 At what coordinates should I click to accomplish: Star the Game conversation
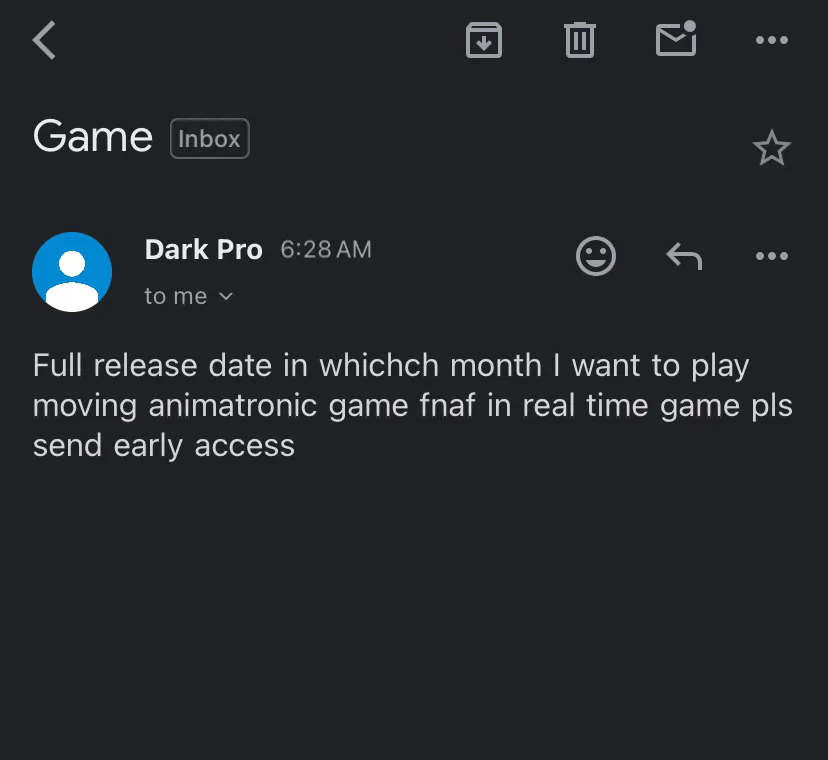771,149
